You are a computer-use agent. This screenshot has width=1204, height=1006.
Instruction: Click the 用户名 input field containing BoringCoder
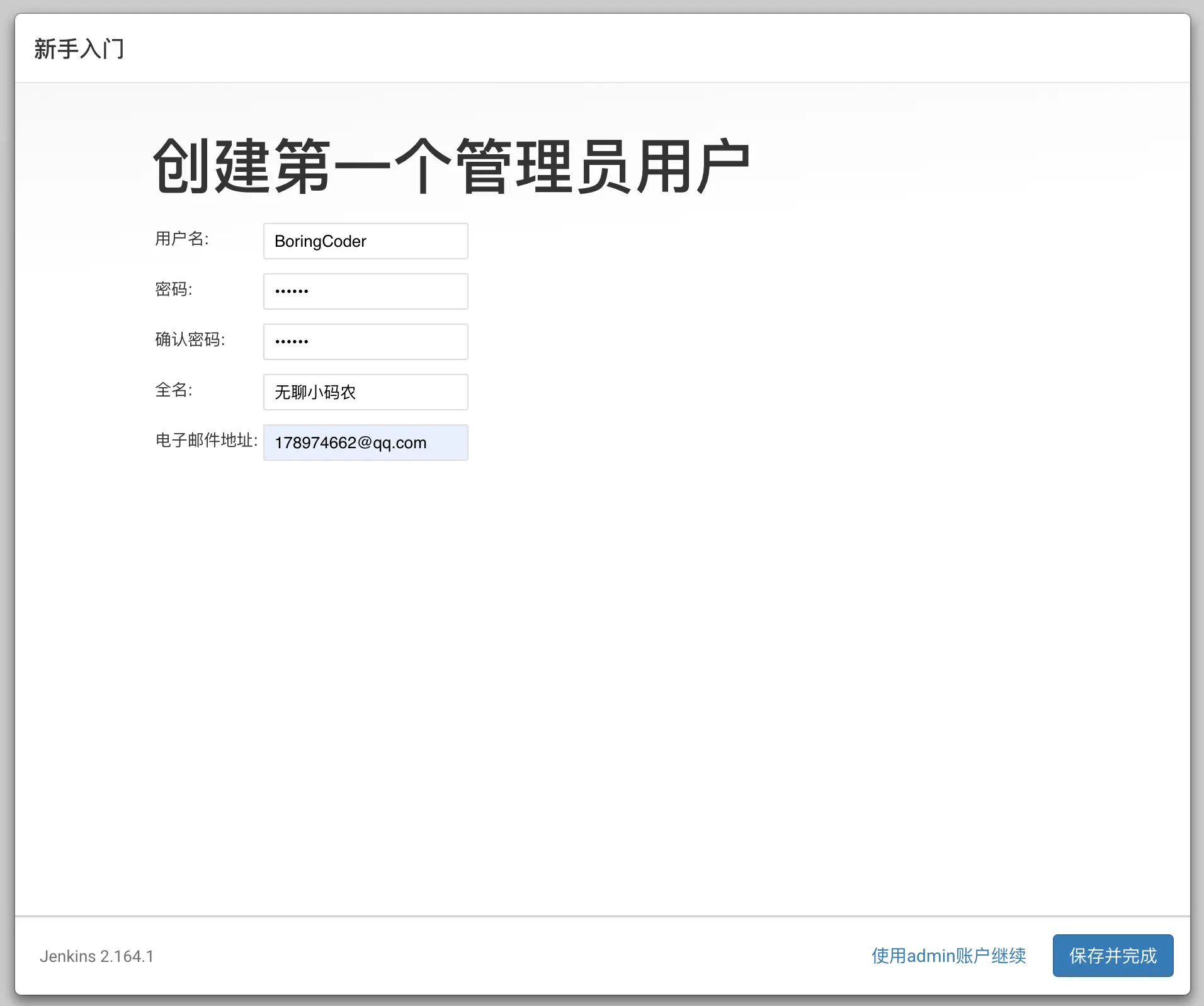pyautogui.click(x=365, y=241)
